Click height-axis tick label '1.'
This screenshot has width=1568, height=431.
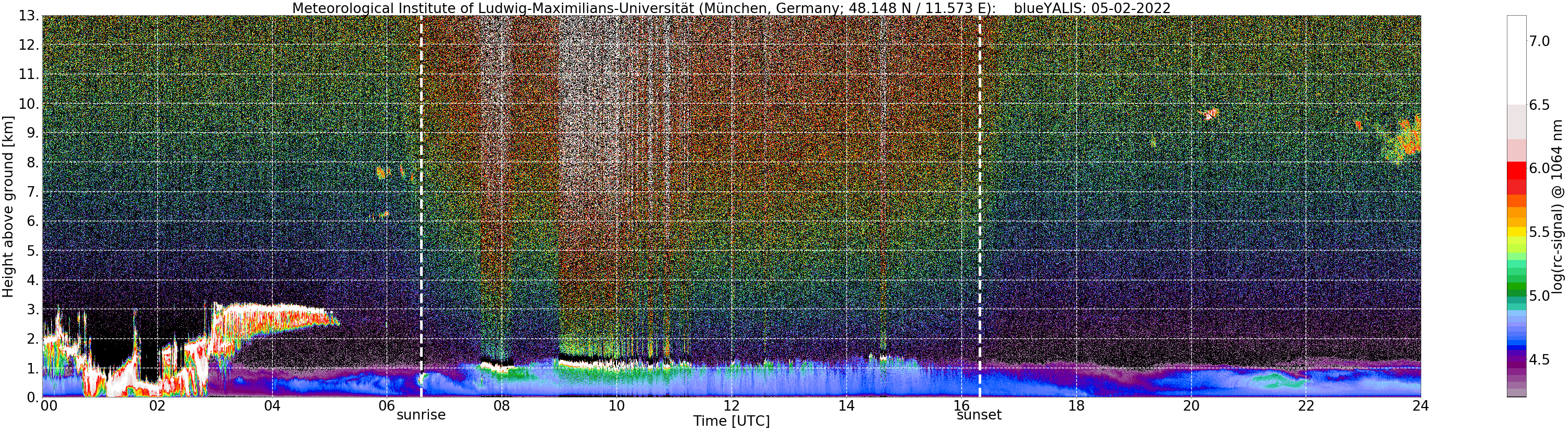click(x=33, y=368)
